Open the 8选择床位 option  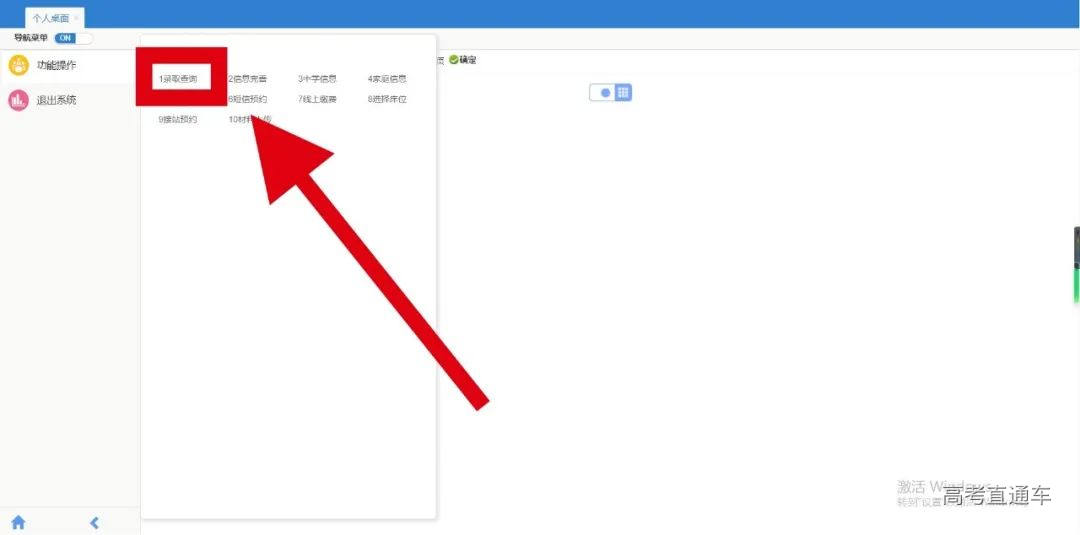click(x=387, y=99)
